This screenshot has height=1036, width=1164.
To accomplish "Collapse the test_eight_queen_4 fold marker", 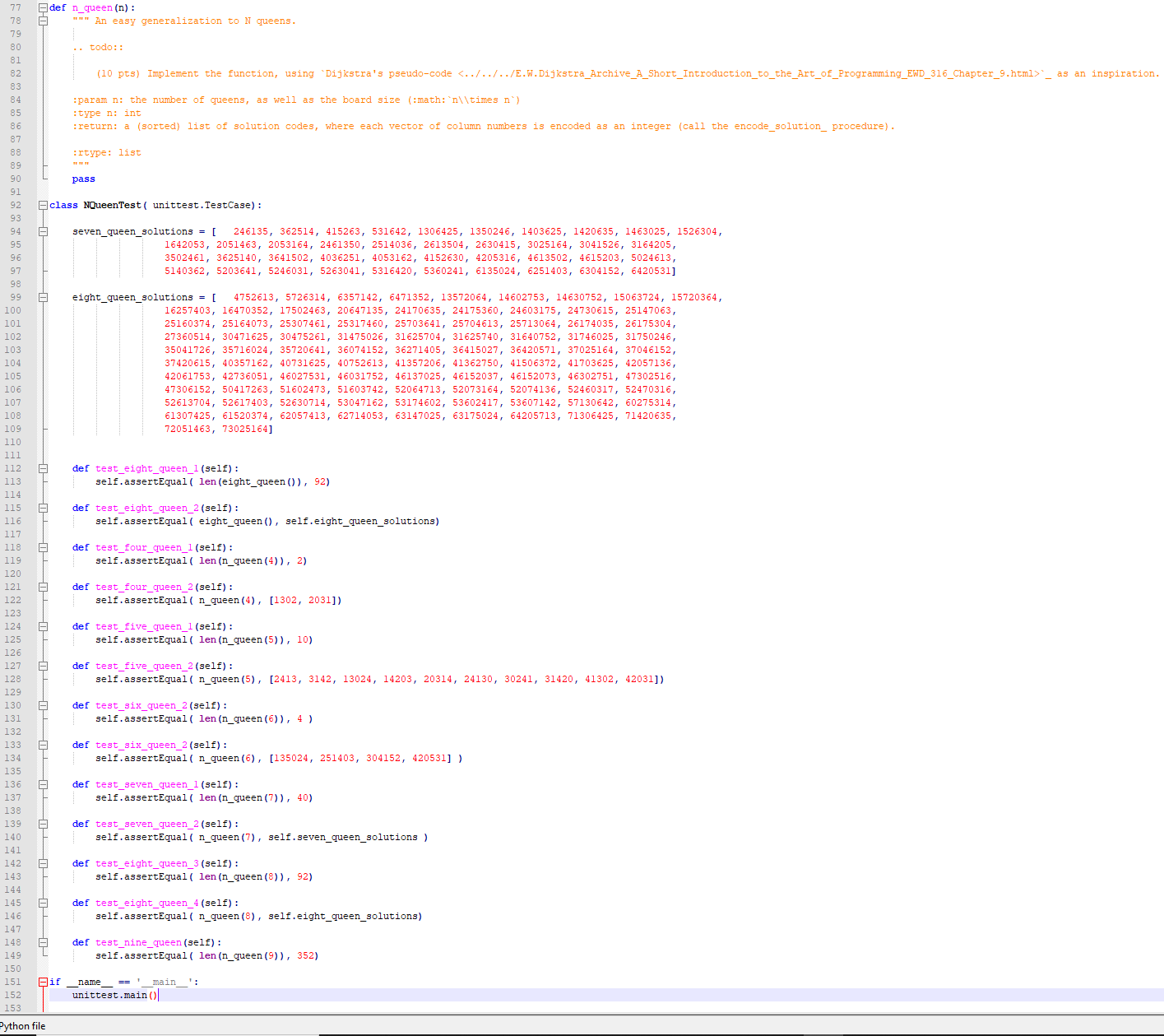I will tap(43, 903).
